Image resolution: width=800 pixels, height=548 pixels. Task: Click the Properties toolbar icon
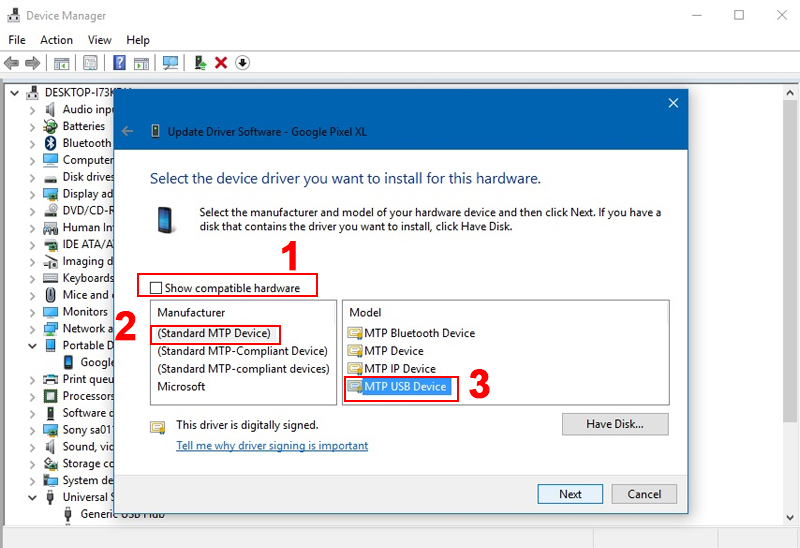[x=90, y=63]
